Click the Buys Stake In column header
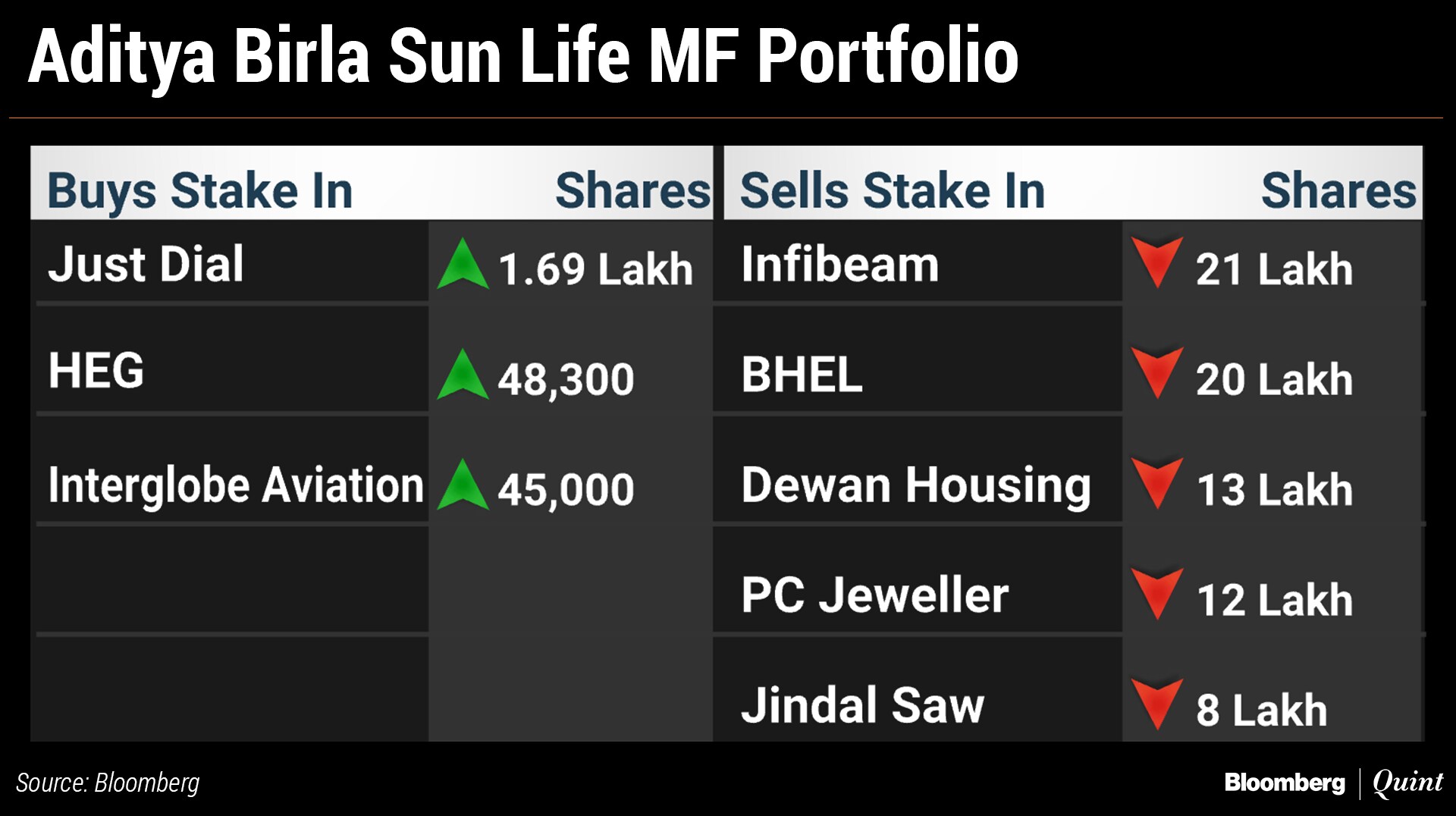 tap(200, 190)
